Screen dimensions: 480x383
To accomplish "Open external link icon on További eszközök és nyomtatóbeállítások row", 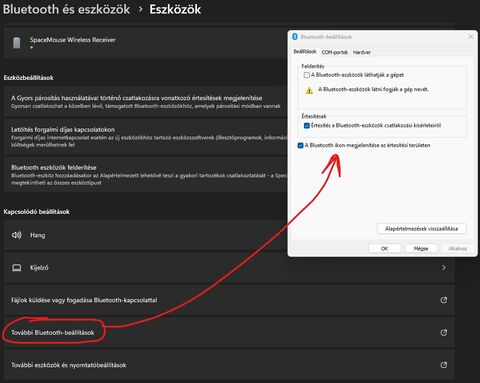I will pyautogui.click(x=444, y=365).
